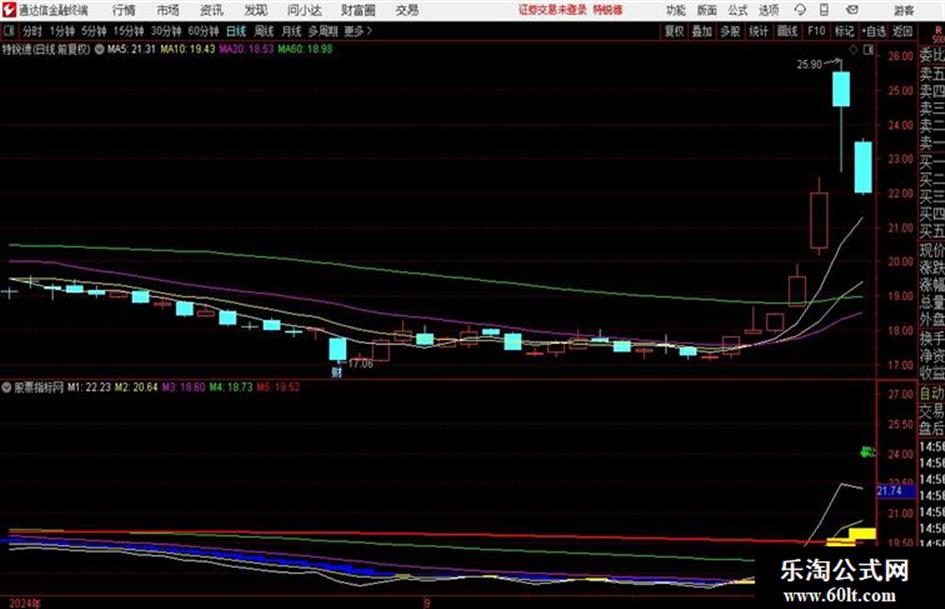945x609 pixels.
Task: Click the M3: 18.60 indicator value
Action: (x=184, y=388)
